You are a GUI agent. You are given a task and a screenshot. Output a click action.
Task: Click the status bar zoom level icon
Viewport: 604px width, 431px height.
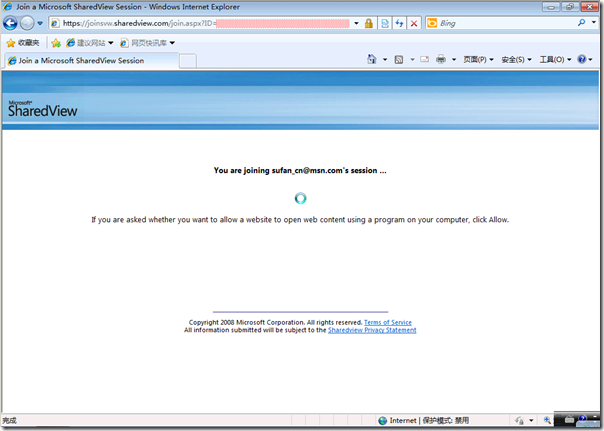pyautogui.click(x=547, y=420)
